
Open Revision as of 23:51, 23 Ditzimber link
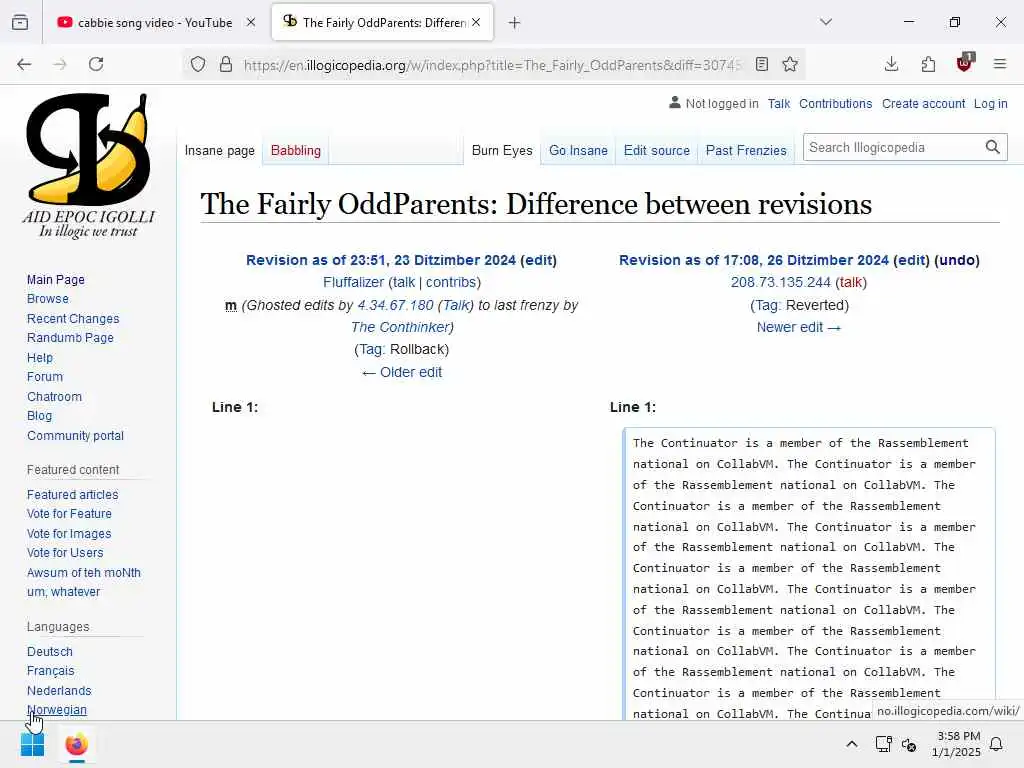coord(381,260)
